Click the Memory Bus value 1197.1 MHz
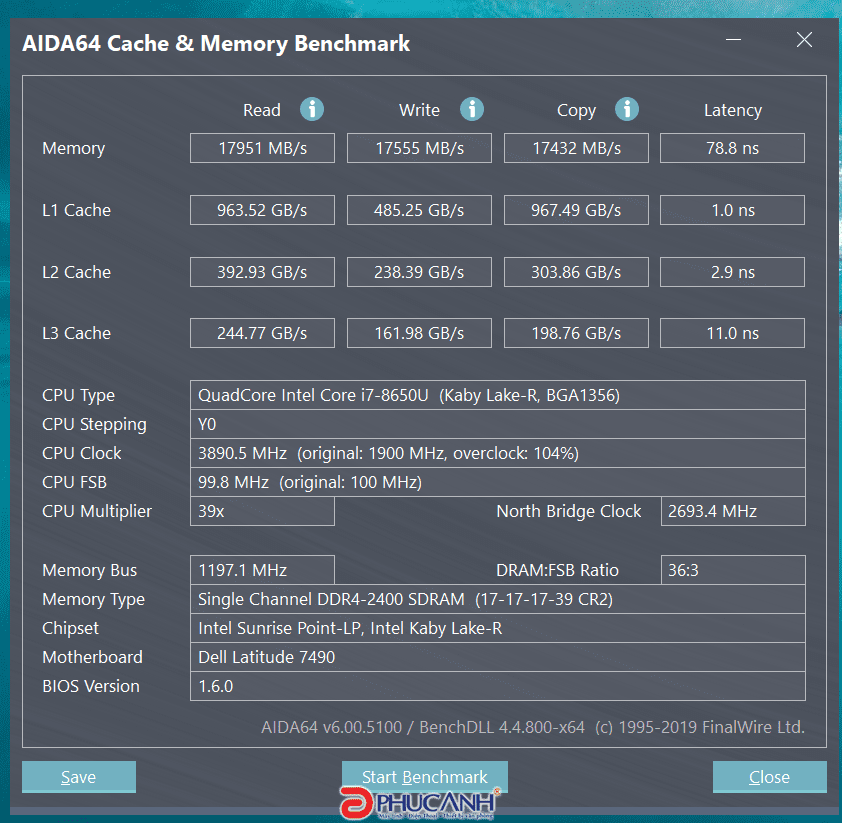This screenshot has width=842, height=823. pos(263,570)
